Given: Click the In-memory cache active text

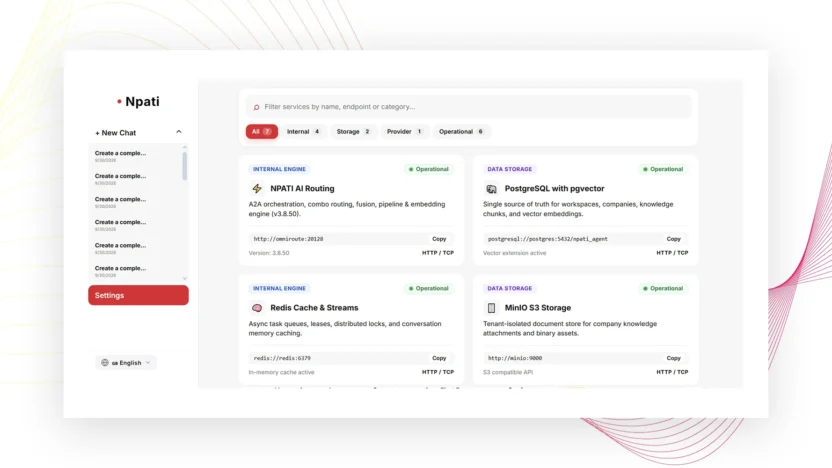Looking at the screenshot, I should pyautogui.click(x=282, y=372).
